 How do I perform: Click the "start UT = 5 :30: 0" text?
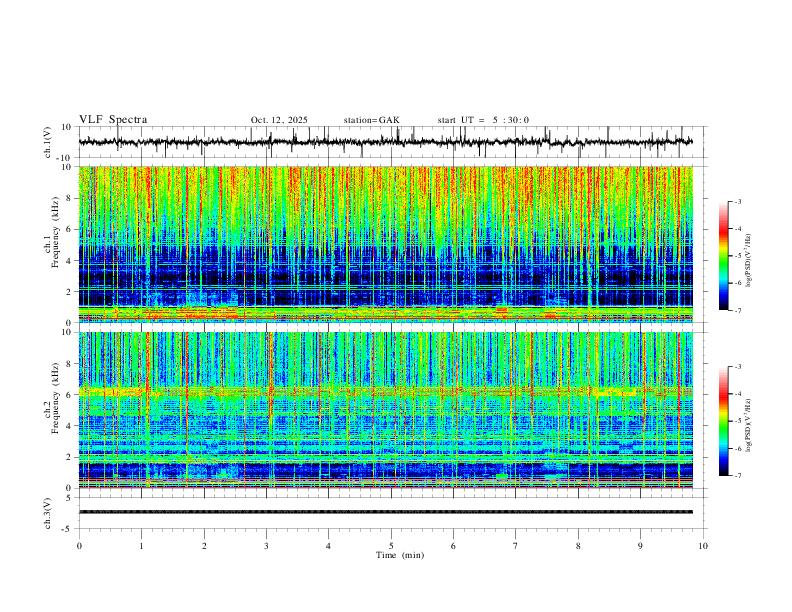483,120
